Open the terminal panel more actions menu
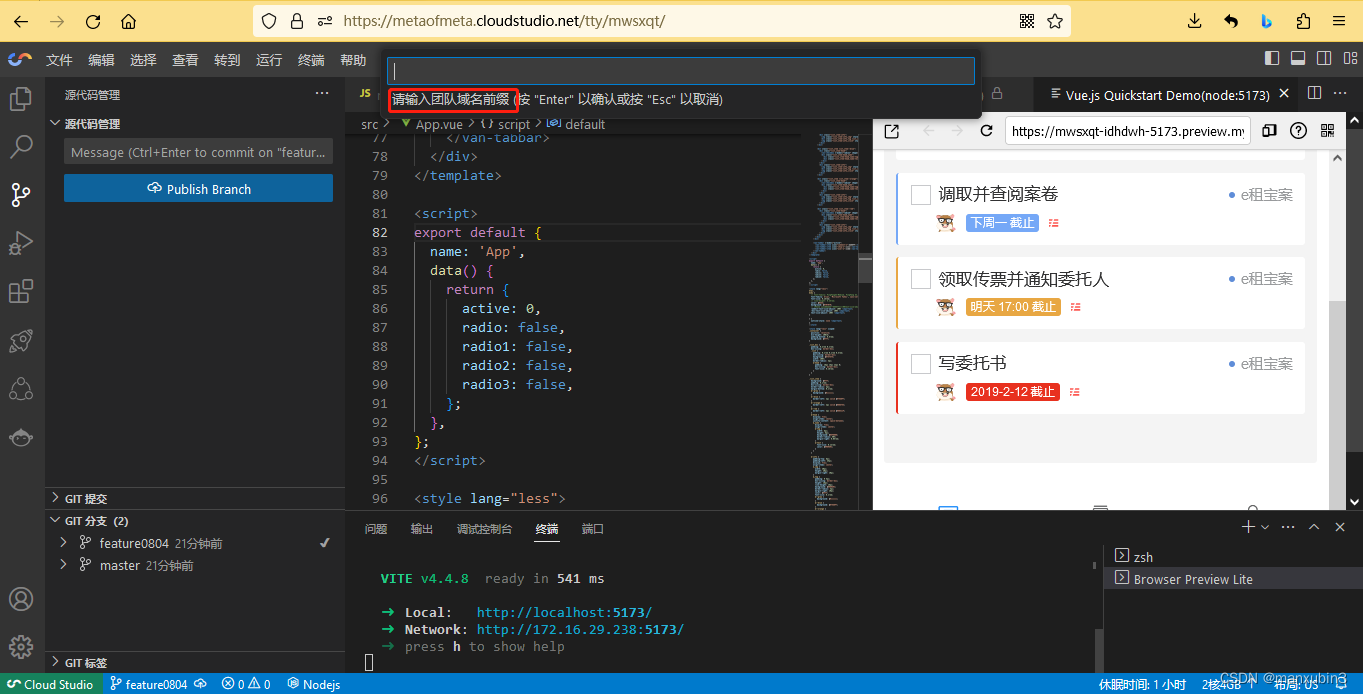The height and width of the screenshot is (694, 1363). [x=1288, y=527]
